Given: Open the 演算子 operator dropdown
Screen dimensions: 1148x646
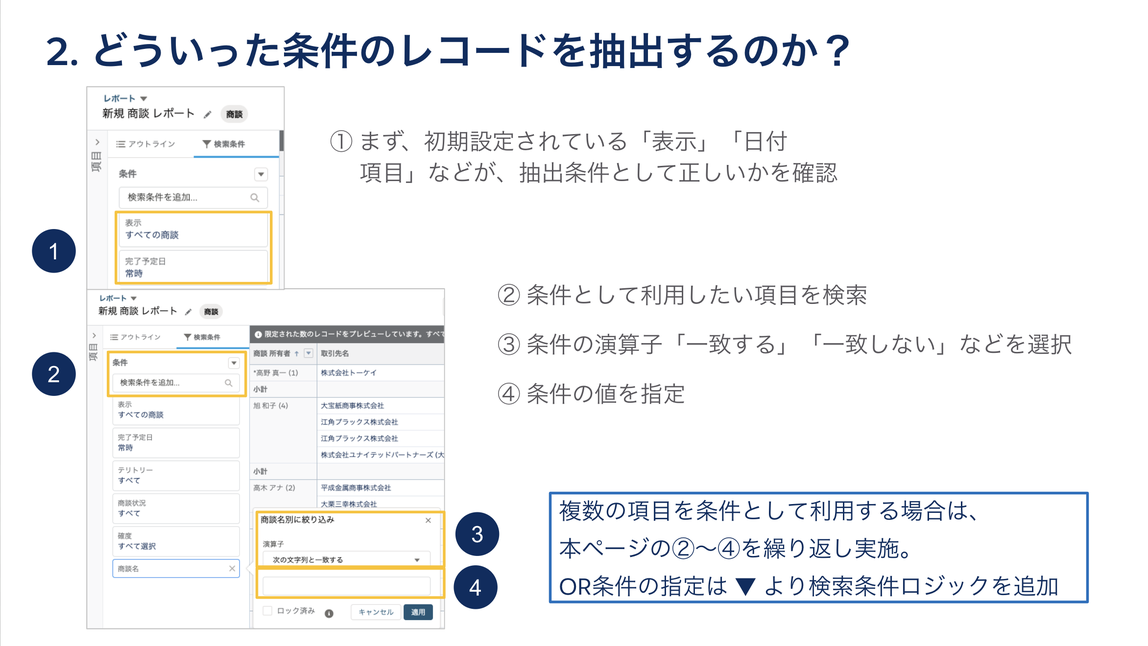Looking at the screenshot, I should click(x=346, y=560).
